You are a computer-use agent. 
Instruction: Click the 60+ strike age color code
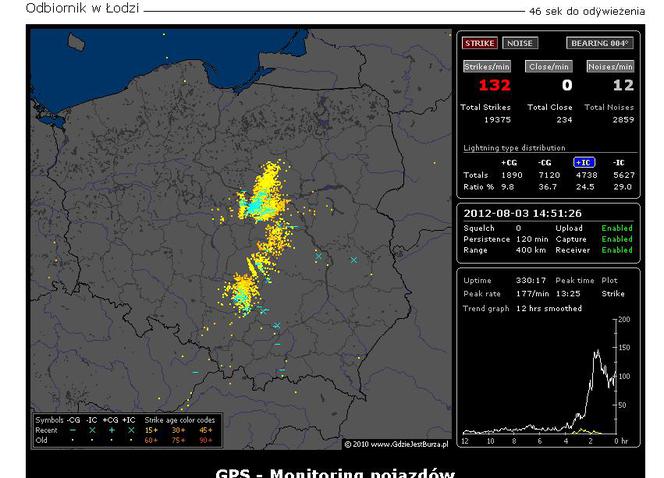pos(151,440)
